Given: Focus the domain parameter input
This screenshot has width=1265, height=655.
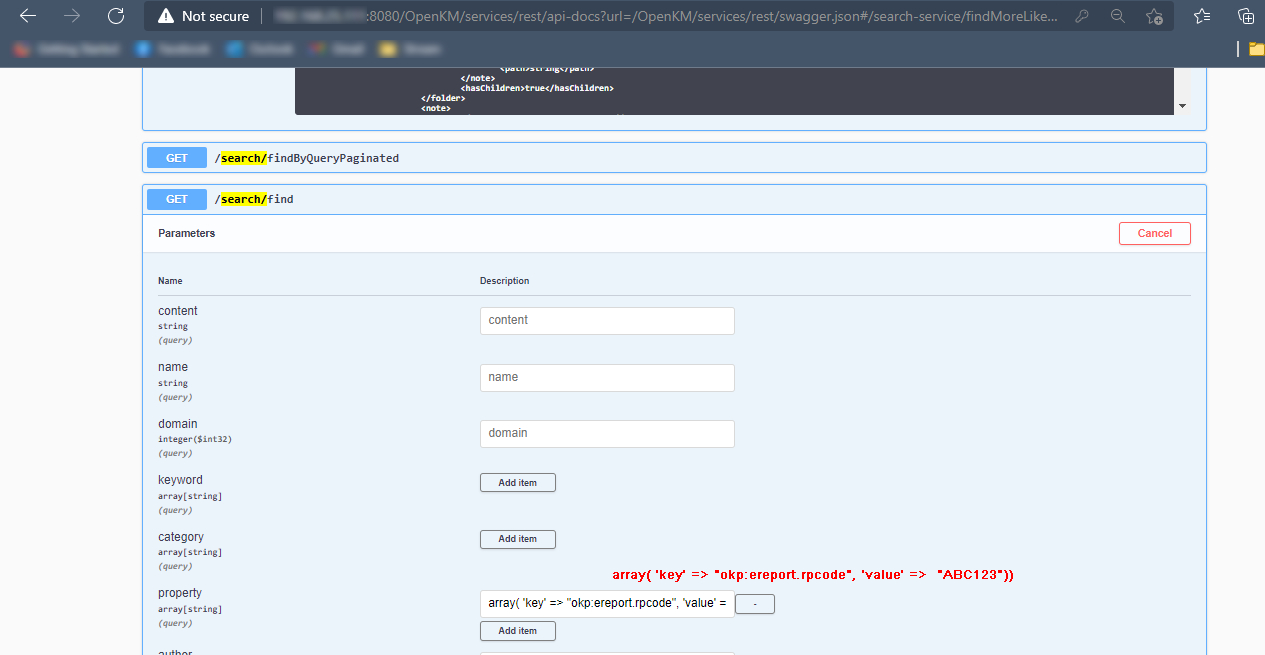Looking at the screenshot, I should pyautogui.click(x=607, y=434).
